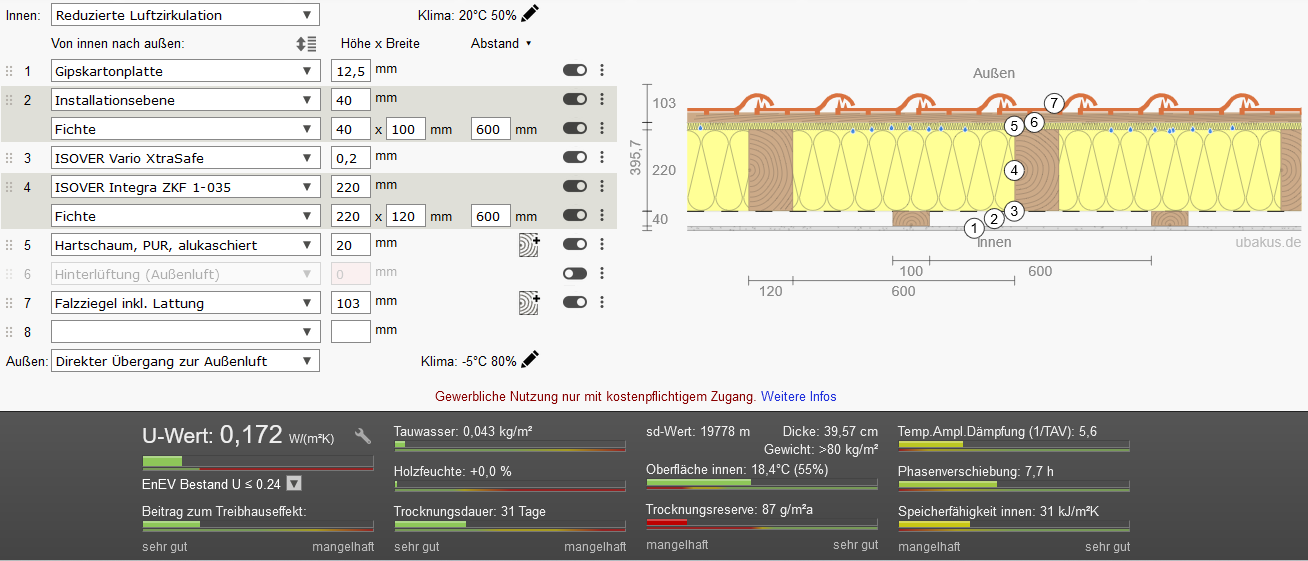The image size is (1308, 561).
Task: Click the layer sort order icon
Action: 306,44
